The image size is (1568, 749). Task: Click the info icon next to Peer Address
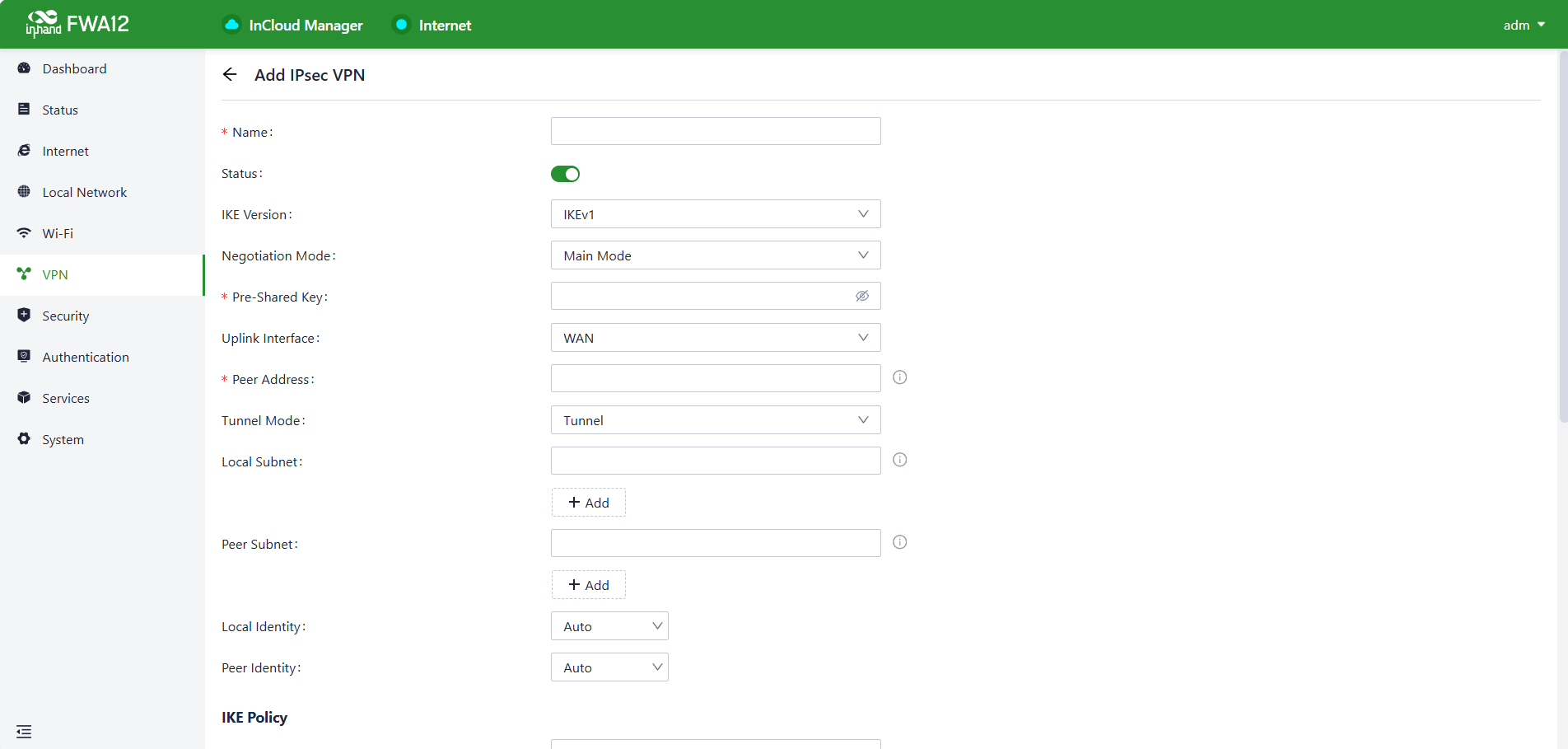click(899, 377)
